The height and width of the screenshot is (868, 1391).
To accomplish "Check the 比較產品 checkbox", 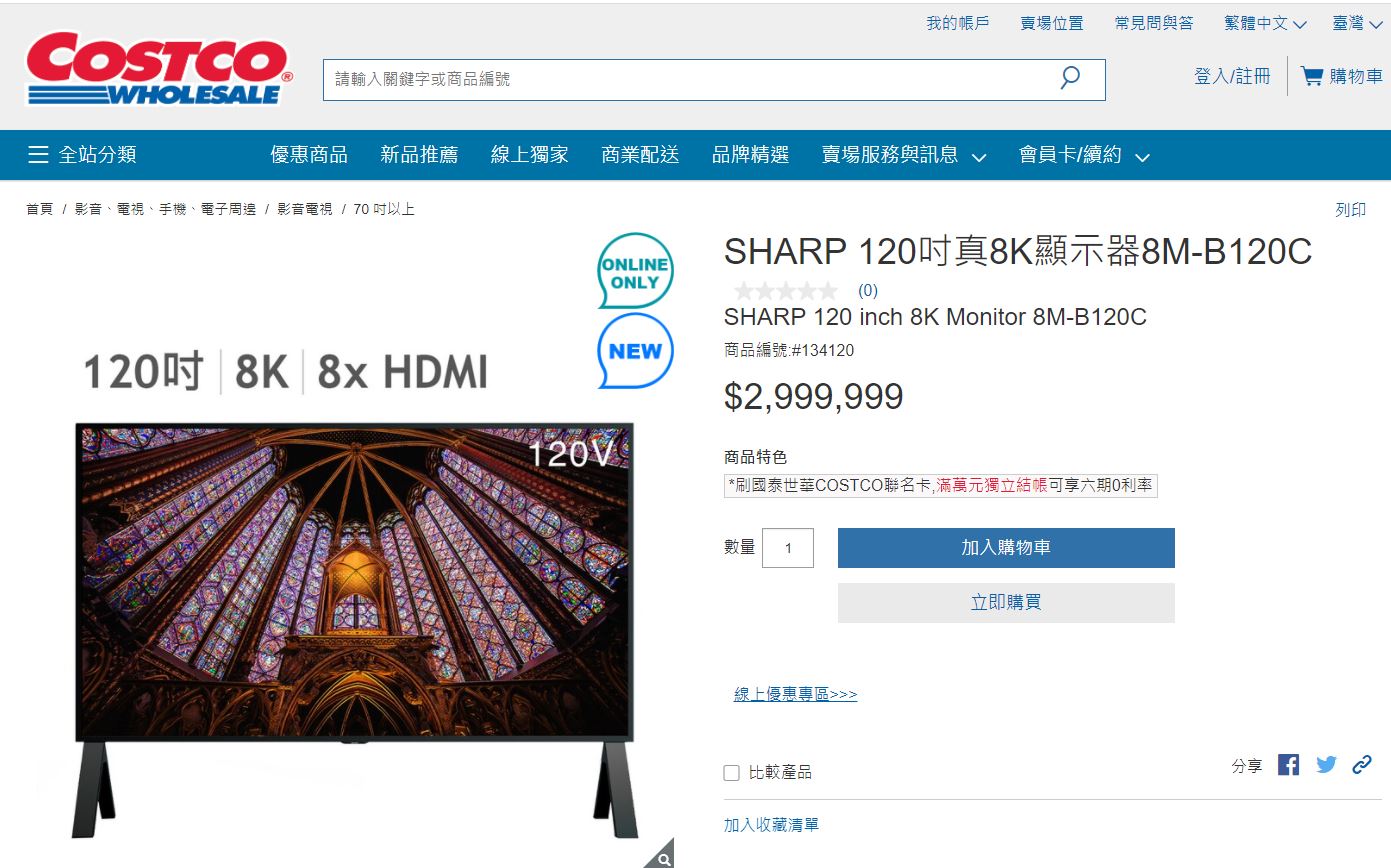I will pos(731,772).
